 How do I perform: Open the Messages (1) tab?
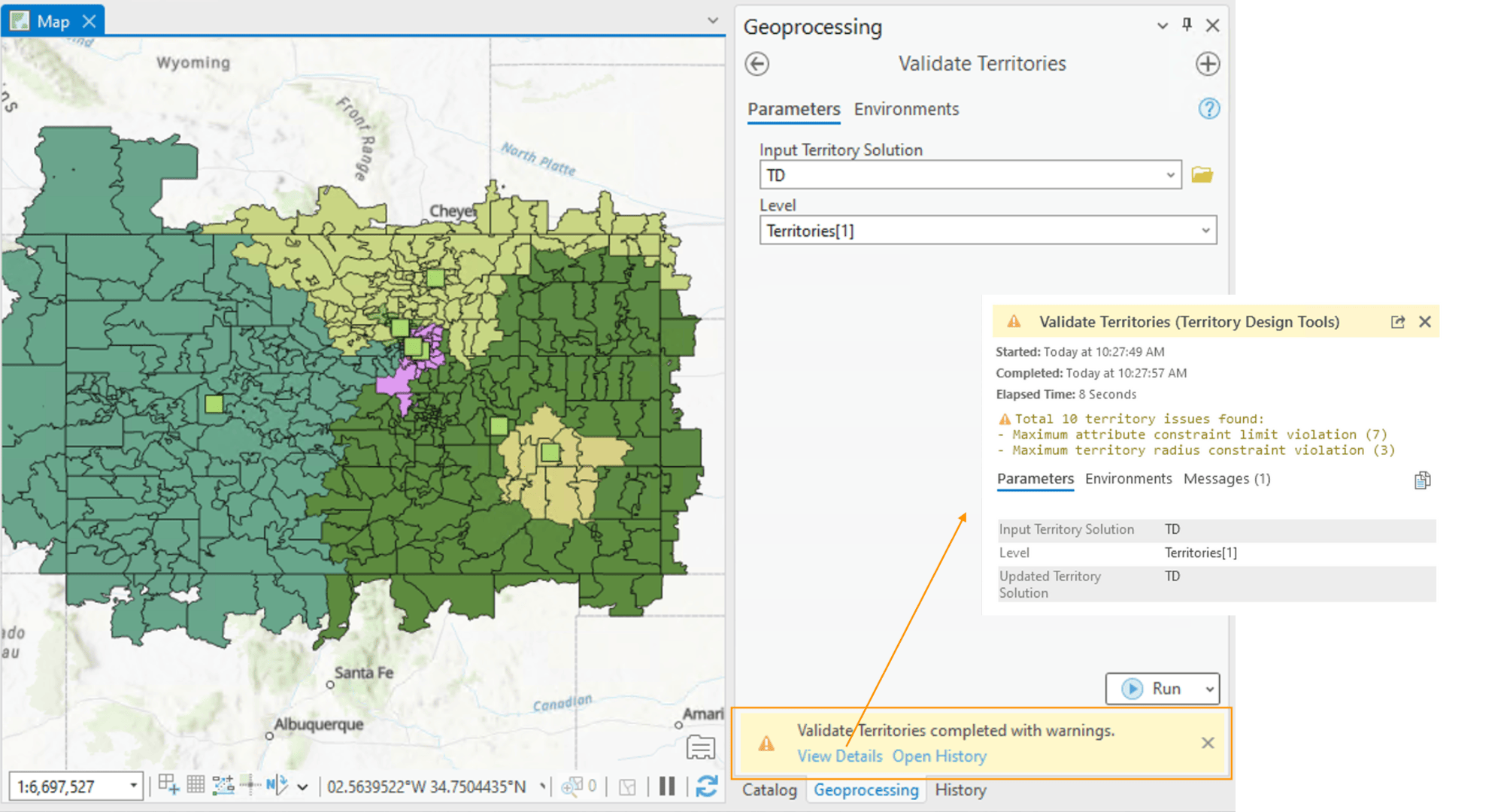pos(1227,479)
